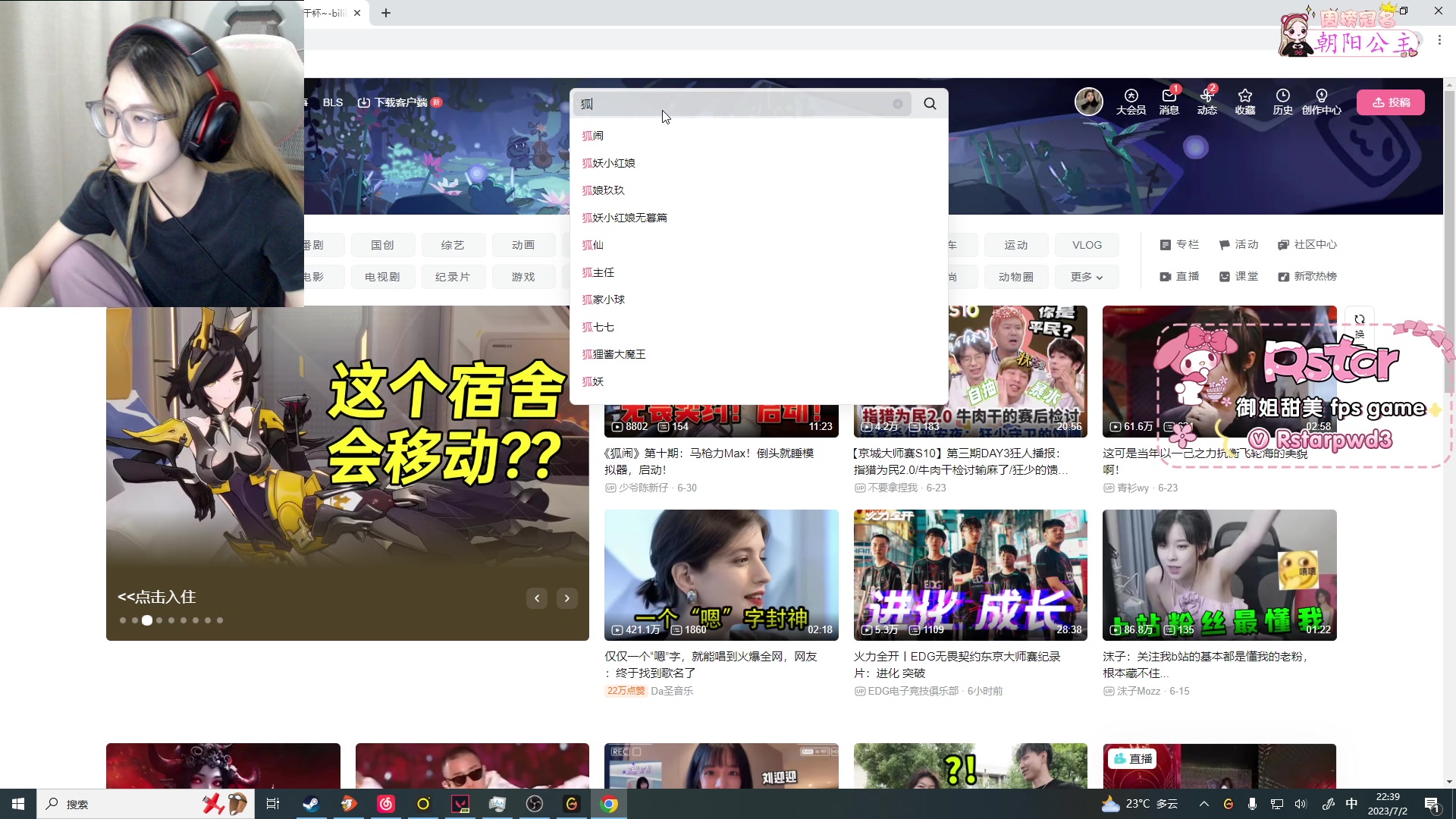Show previous carousel slide
The height and width of the screenshot is (819, 1456).
(537, 598)
